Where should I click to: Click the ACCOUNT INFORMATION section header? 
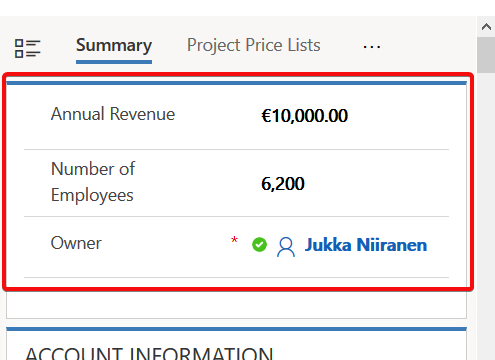pyautogui.click(x=149, y=353)
